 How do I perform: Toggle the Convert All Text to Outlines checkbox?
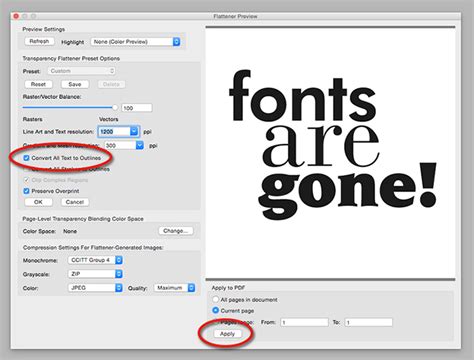click(x=26, y=158)
